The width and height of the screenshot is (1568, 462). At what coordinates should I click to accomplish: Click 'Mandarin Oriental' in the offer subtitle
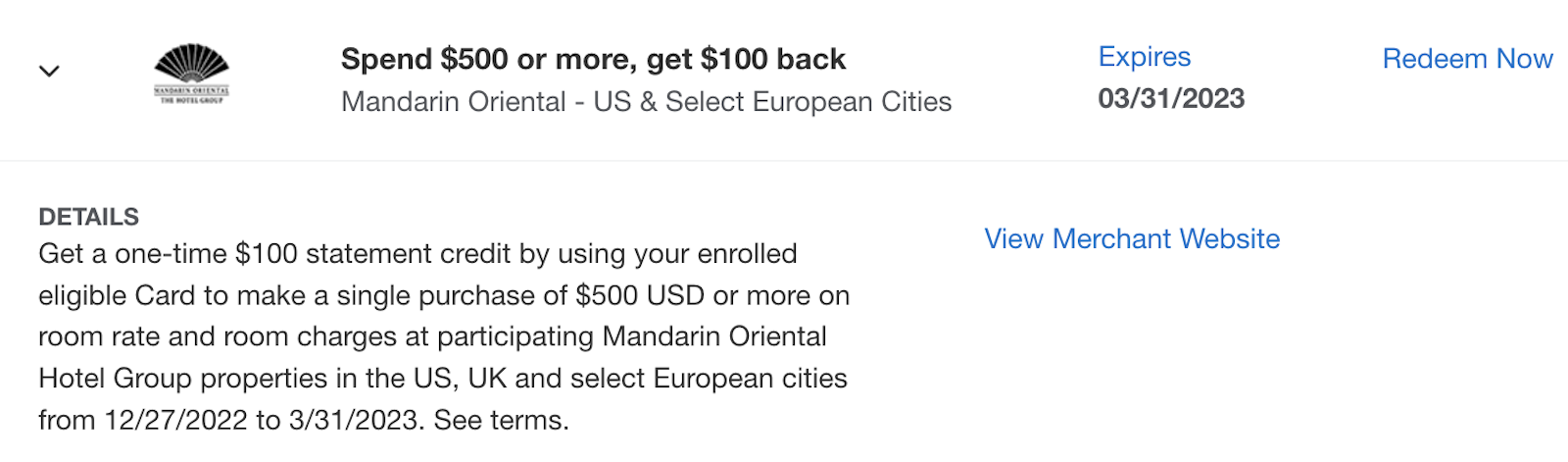[454, 102]
